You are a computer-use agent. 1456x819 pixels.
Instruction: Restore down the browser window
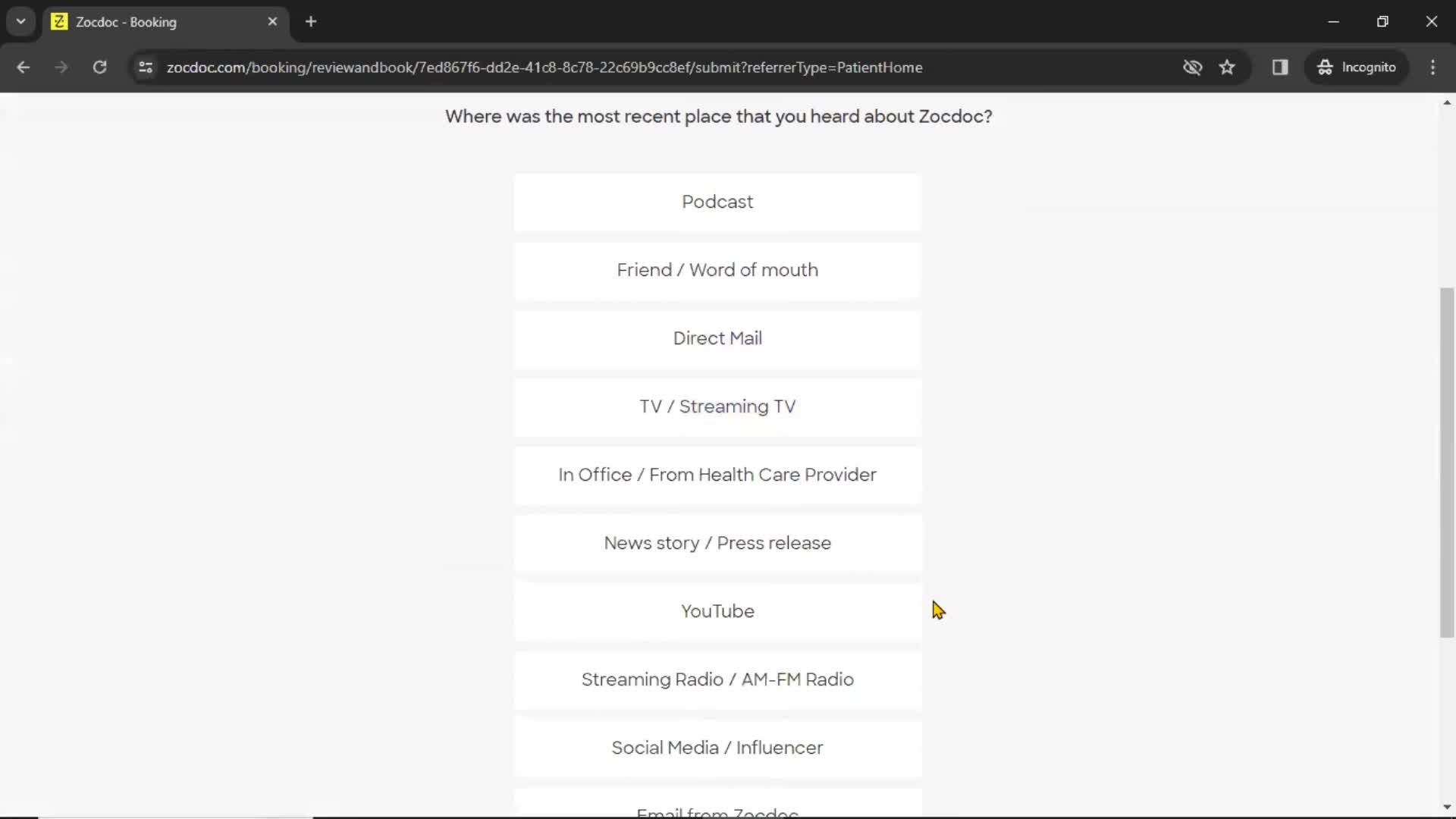click(1382, 22)
